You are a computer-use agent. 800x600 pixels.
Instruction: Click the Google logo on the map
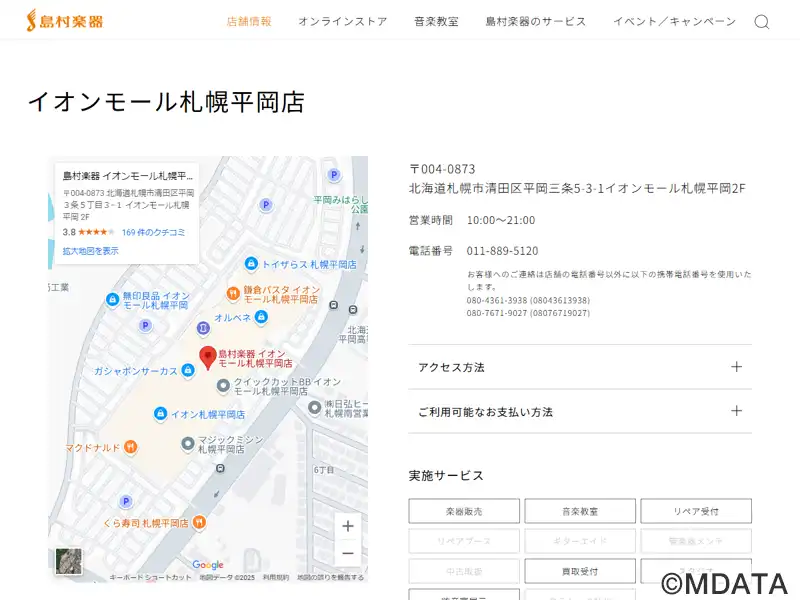pyautogui.click(x=208, y=564)
